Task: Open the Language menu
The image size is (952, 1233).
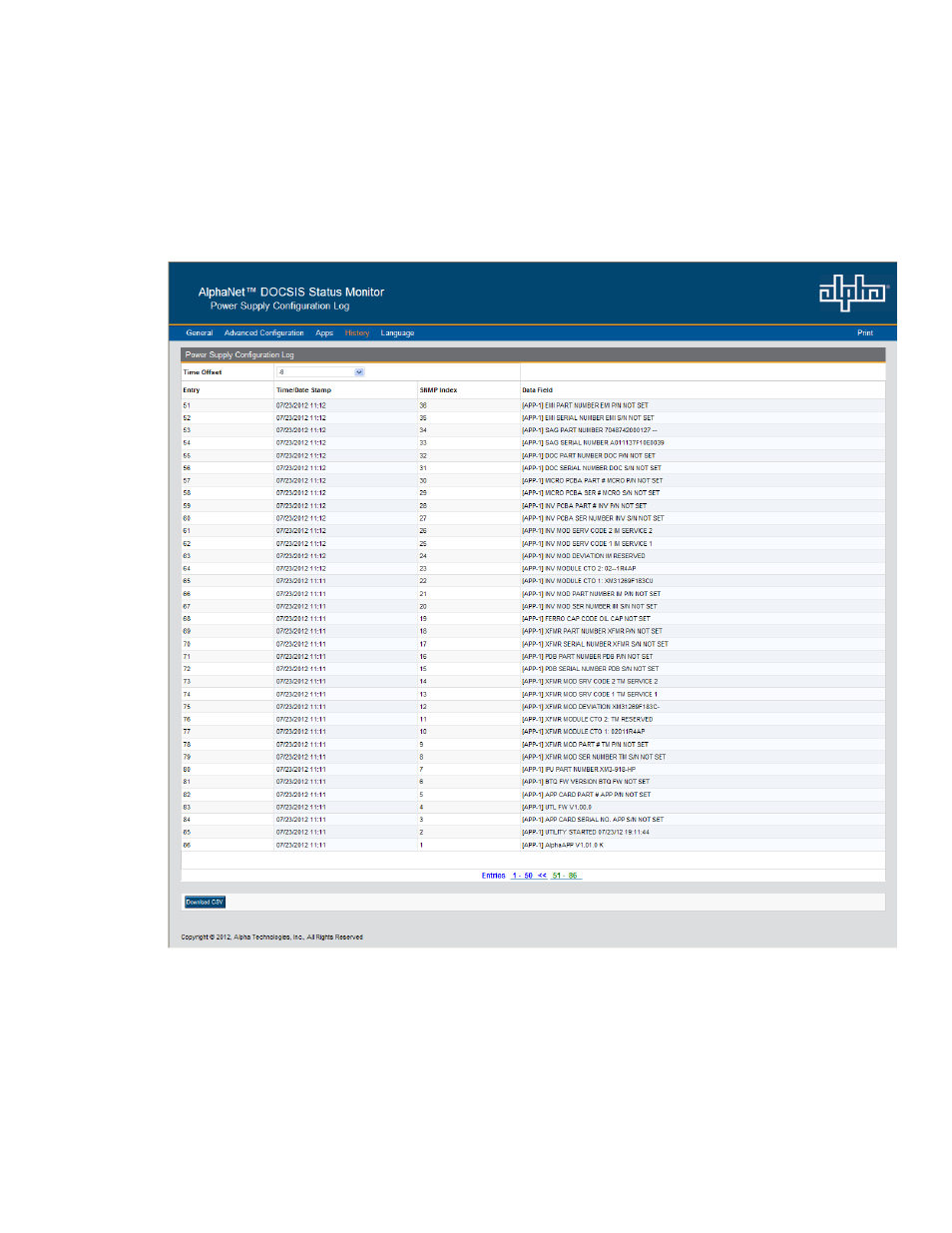Action: coord(397,333)
